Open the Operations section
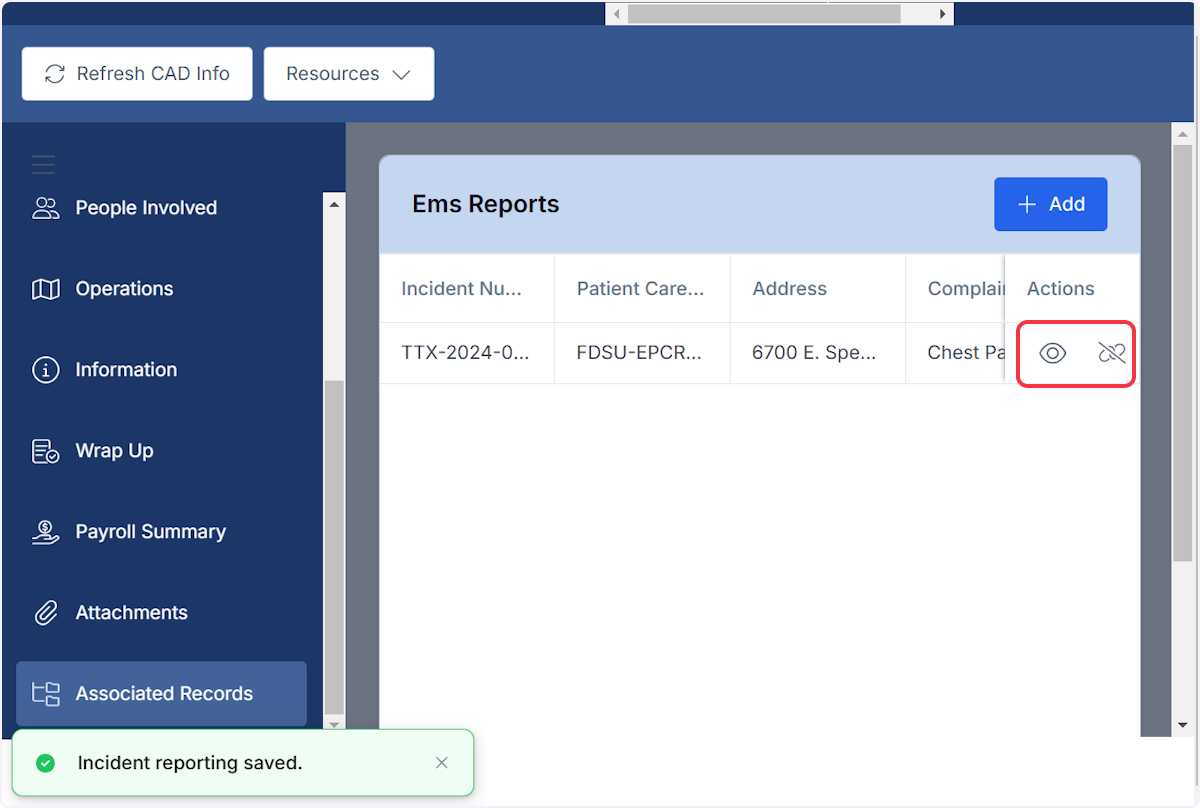 [161, 289]
